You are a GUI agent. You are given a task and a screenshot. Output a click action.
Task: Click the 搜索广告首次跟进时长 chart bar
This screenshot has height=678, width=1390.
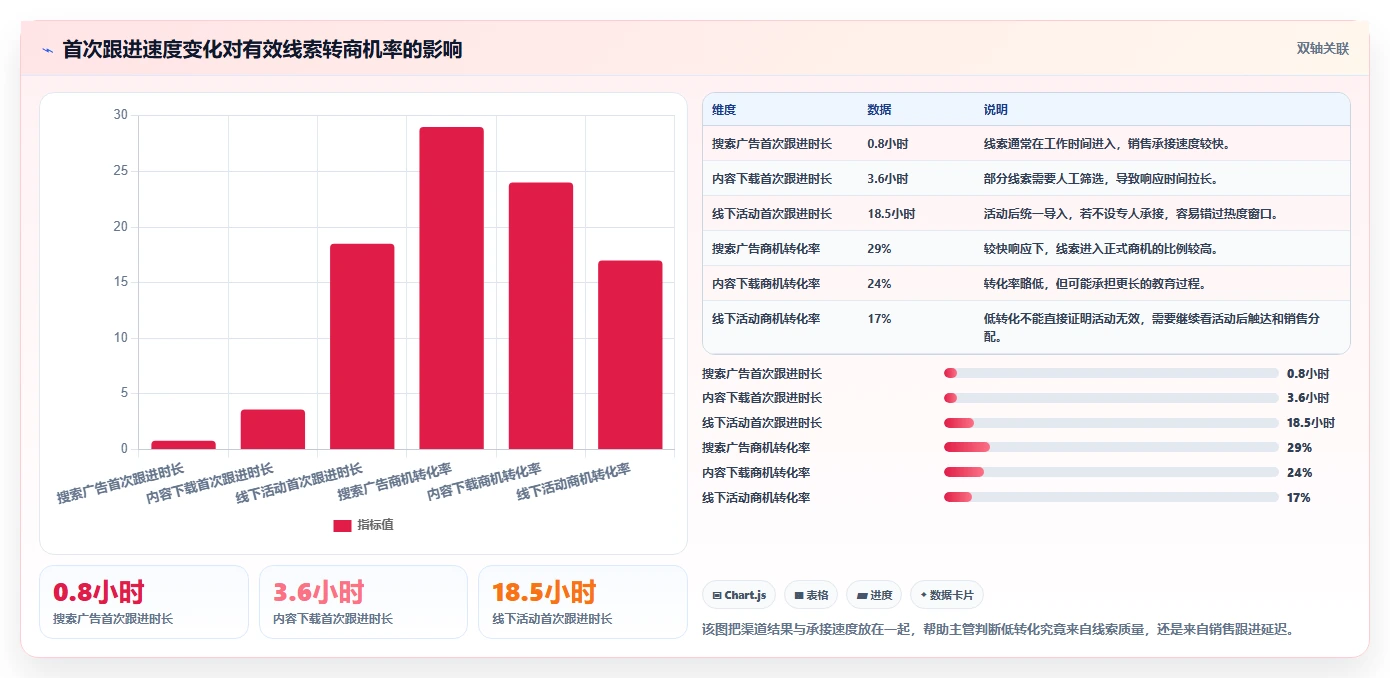183,445
